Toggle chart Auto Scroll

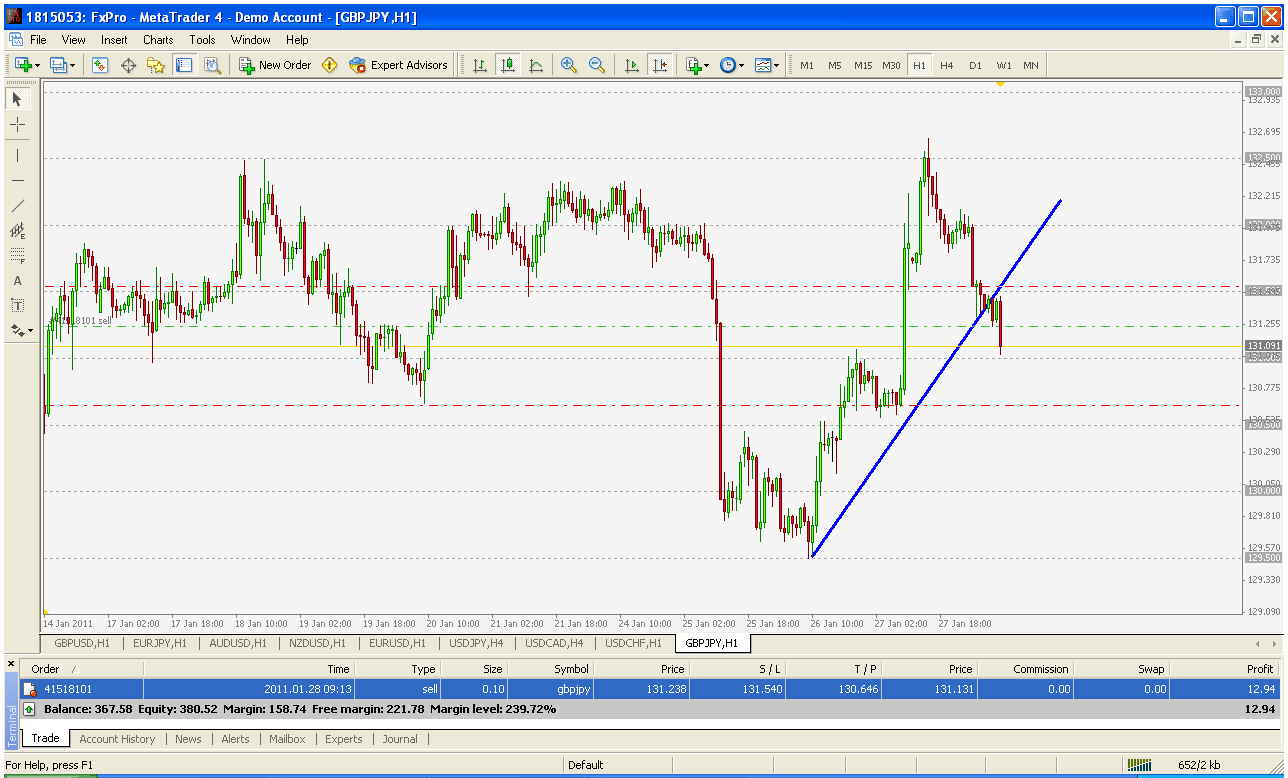(x=631, y=65)
